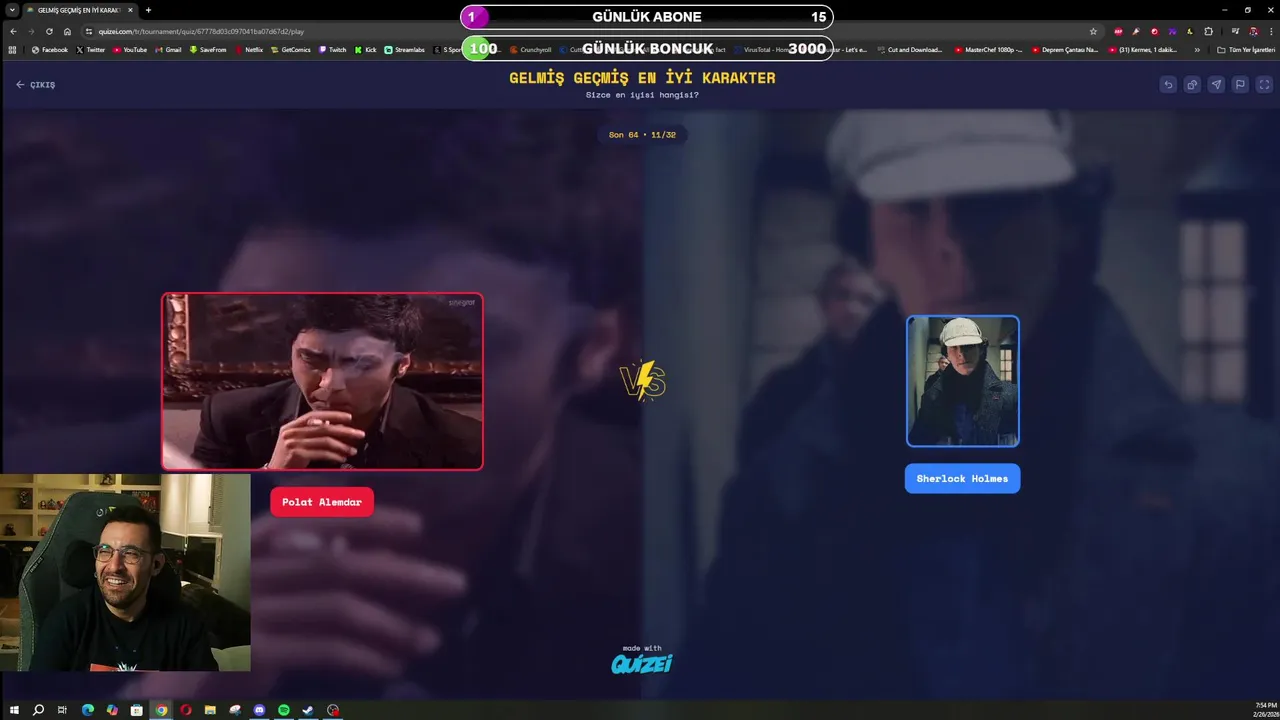
Task: Expand the hidden bookmarks chevron
Action: (1197, 49)
